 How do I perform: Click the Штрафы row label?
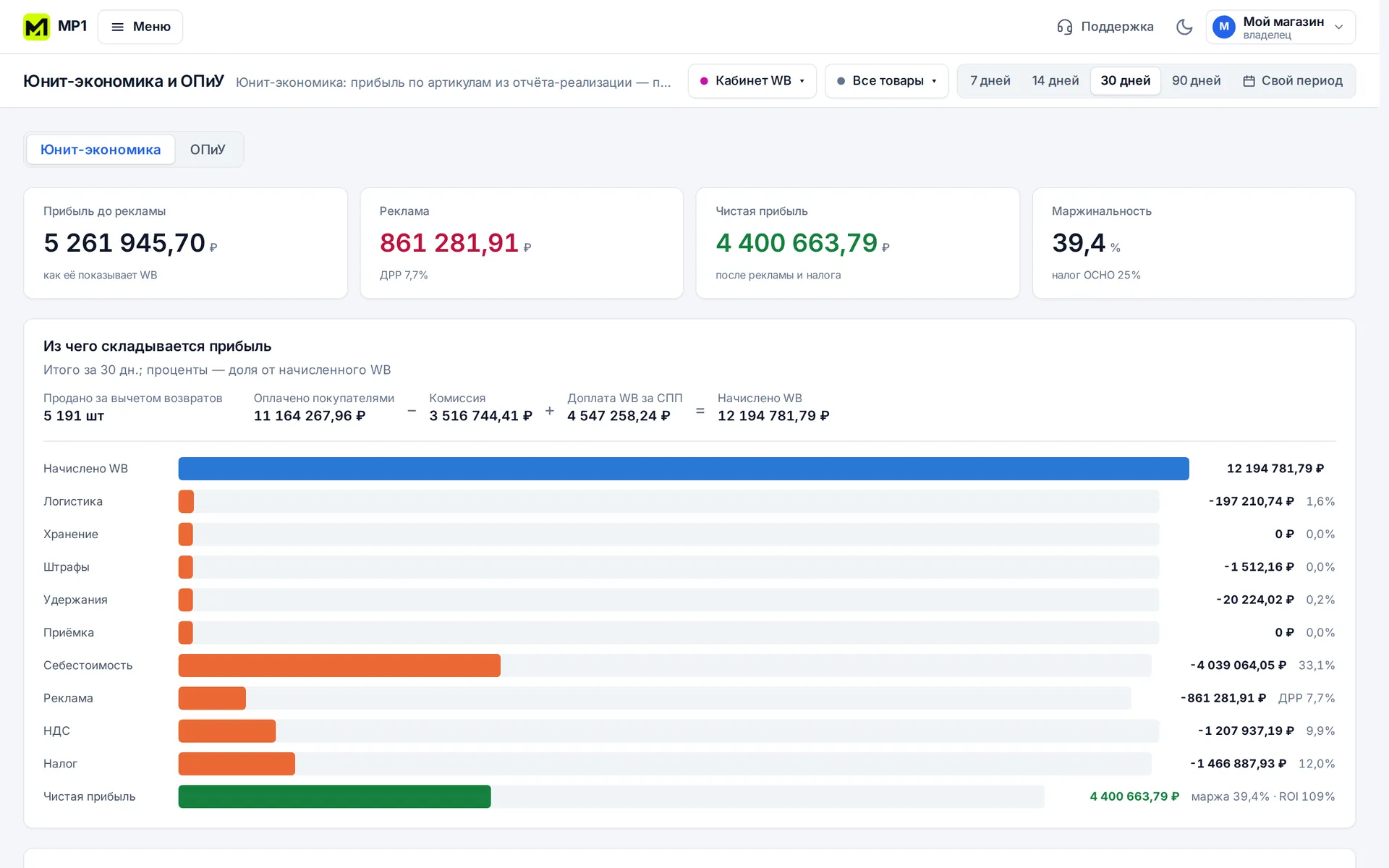67,567
